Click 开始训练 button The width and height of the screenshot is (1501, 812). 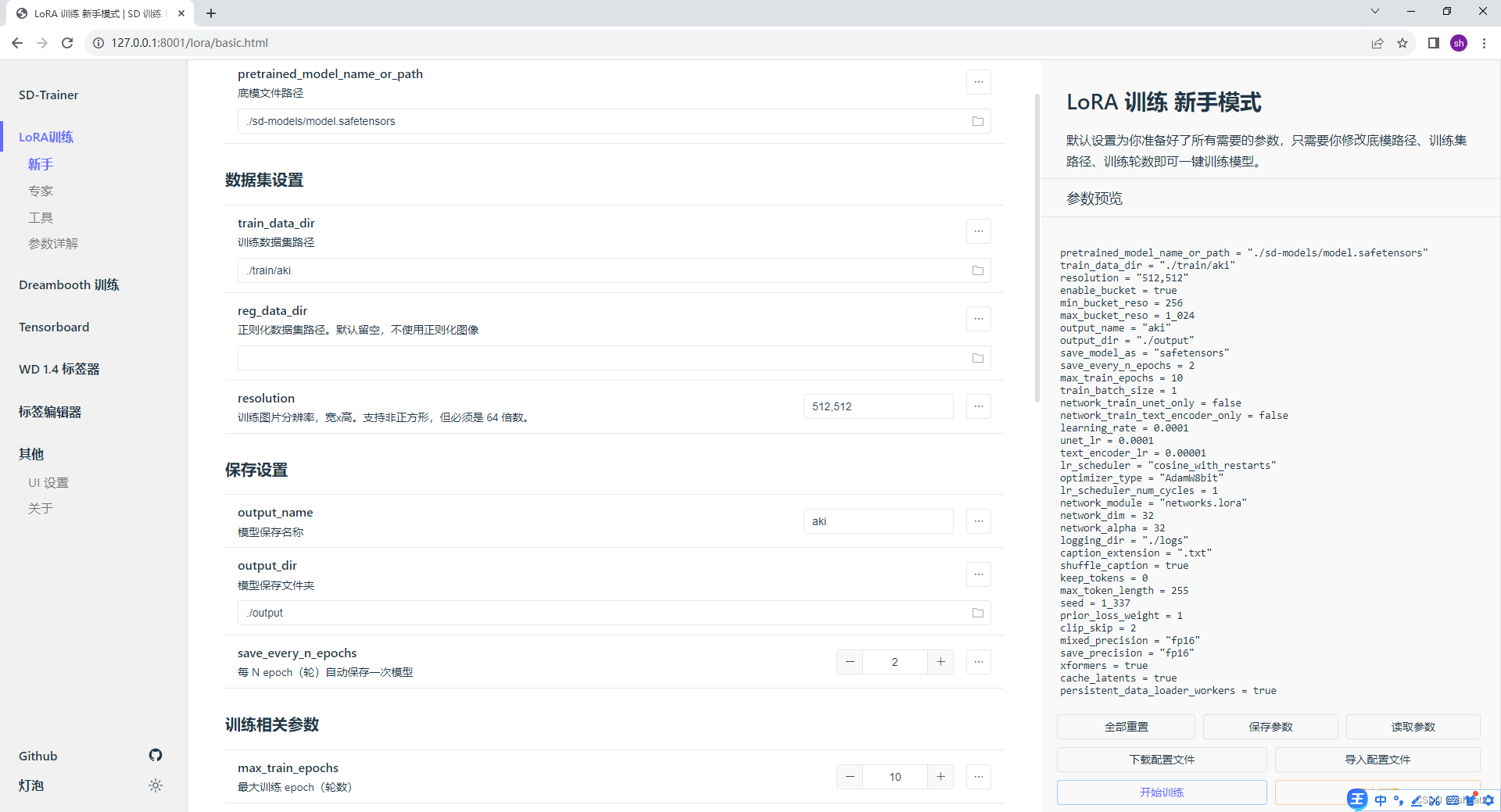pyautogui.click(x=1162, y=792)
